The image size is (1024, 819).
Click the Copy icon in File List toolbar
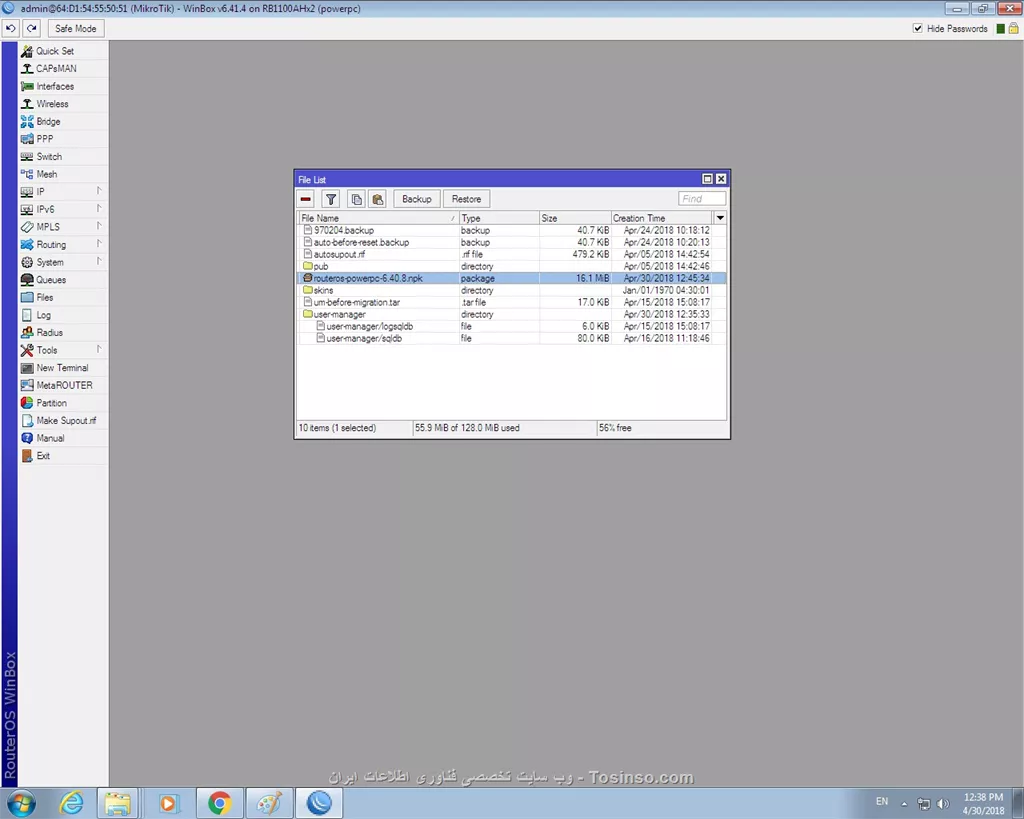click(x=357, y=199)
